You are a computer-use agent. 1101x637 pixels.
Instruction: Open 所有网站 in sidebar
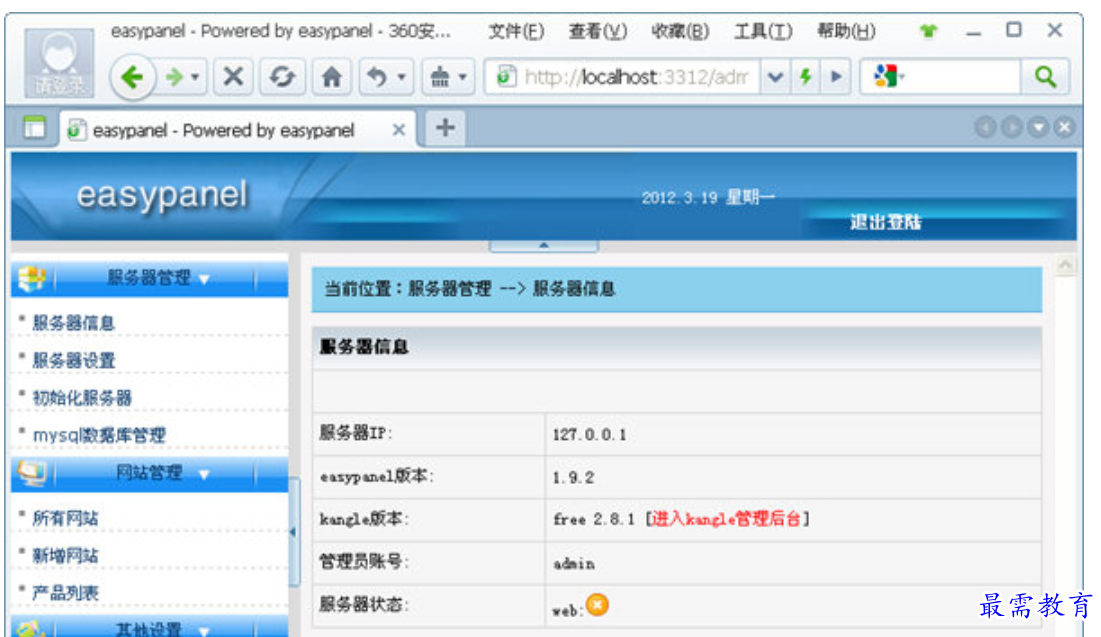coord(65,518)
